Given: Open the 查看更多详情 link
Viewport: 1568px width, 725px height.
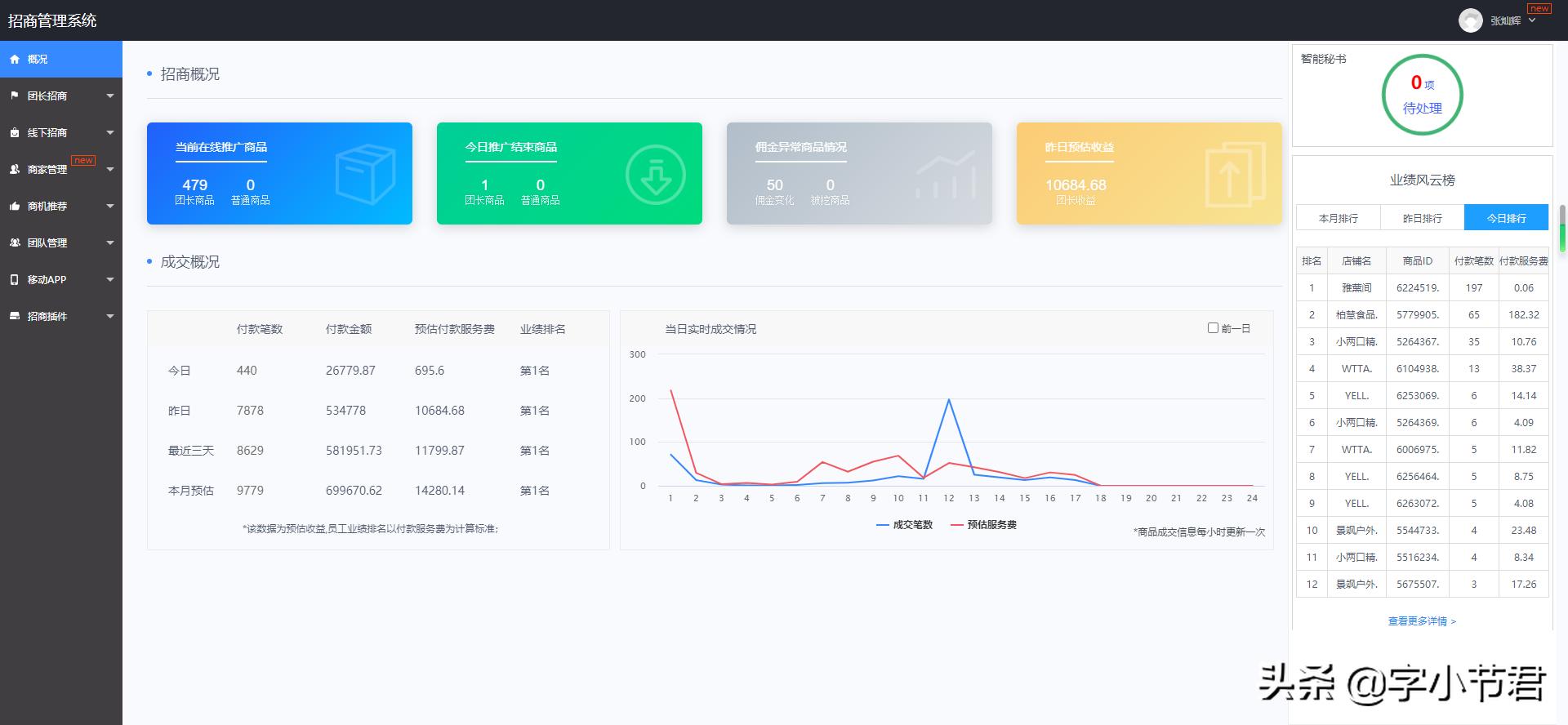Looking at the screenshot, I should (1422, 621).
